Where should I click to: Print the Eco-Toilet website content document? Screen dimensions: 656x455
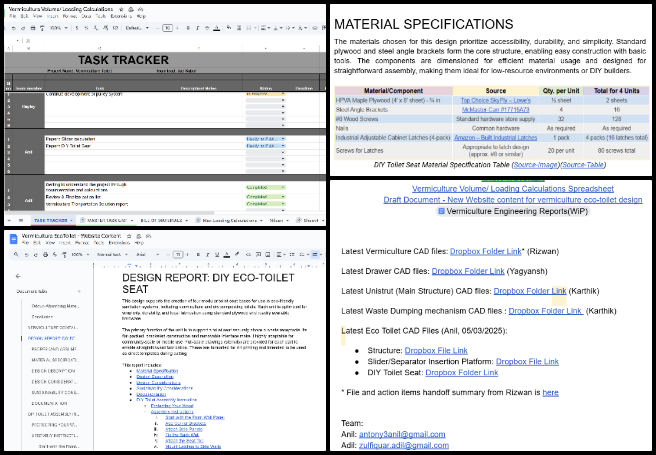click(45, 255)
